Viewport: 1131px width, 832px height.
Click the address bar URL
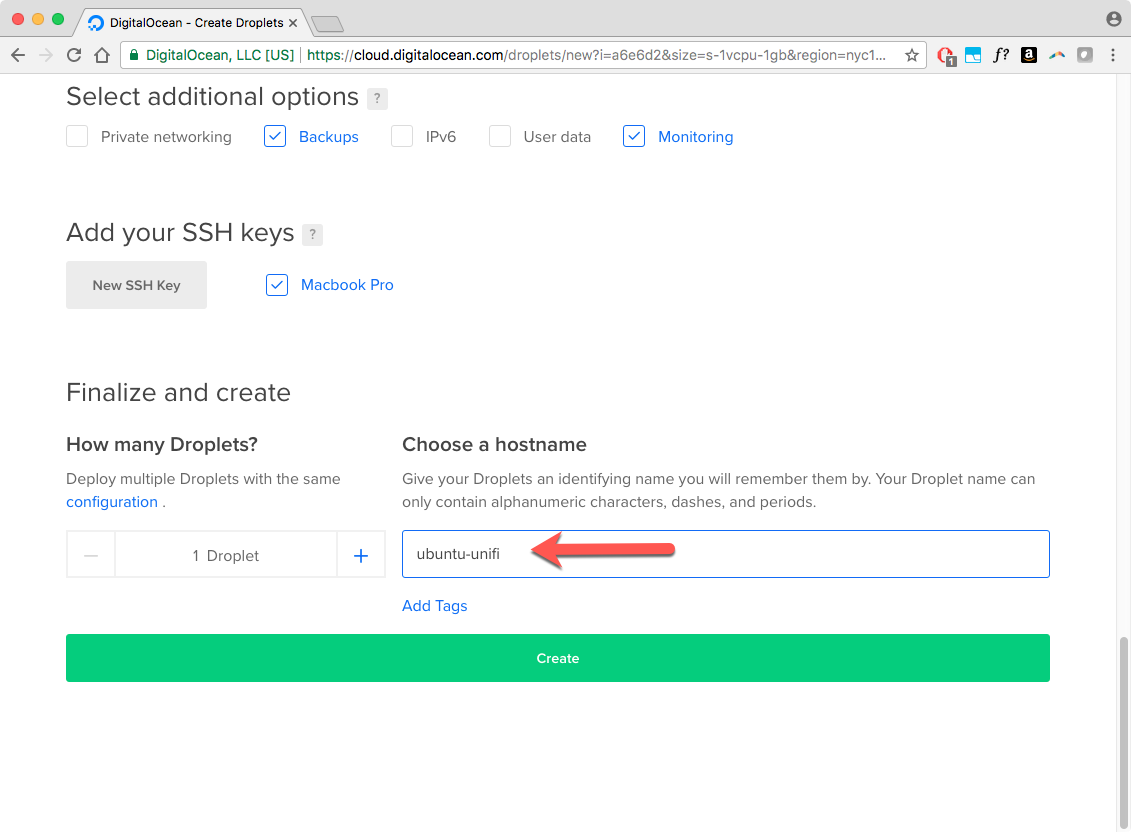596,55
